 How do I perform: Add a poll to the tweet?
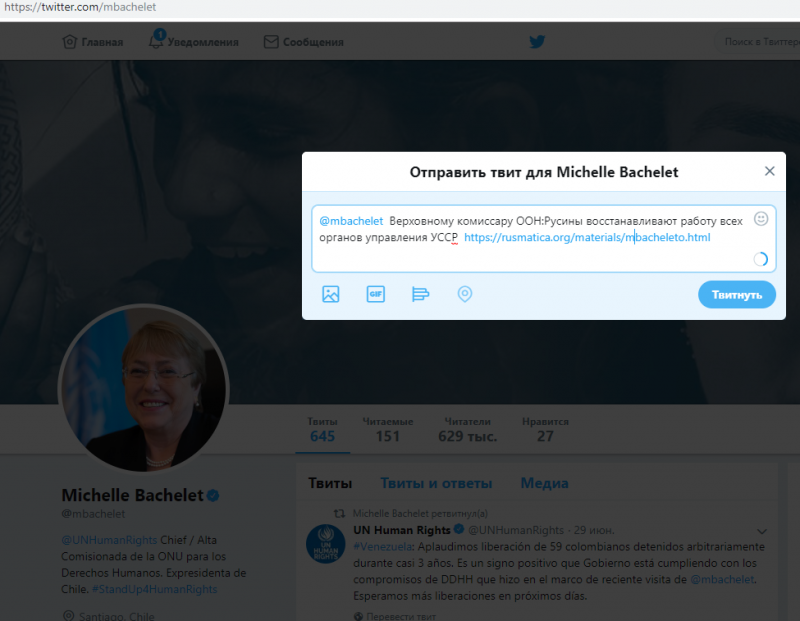[420, 294]
